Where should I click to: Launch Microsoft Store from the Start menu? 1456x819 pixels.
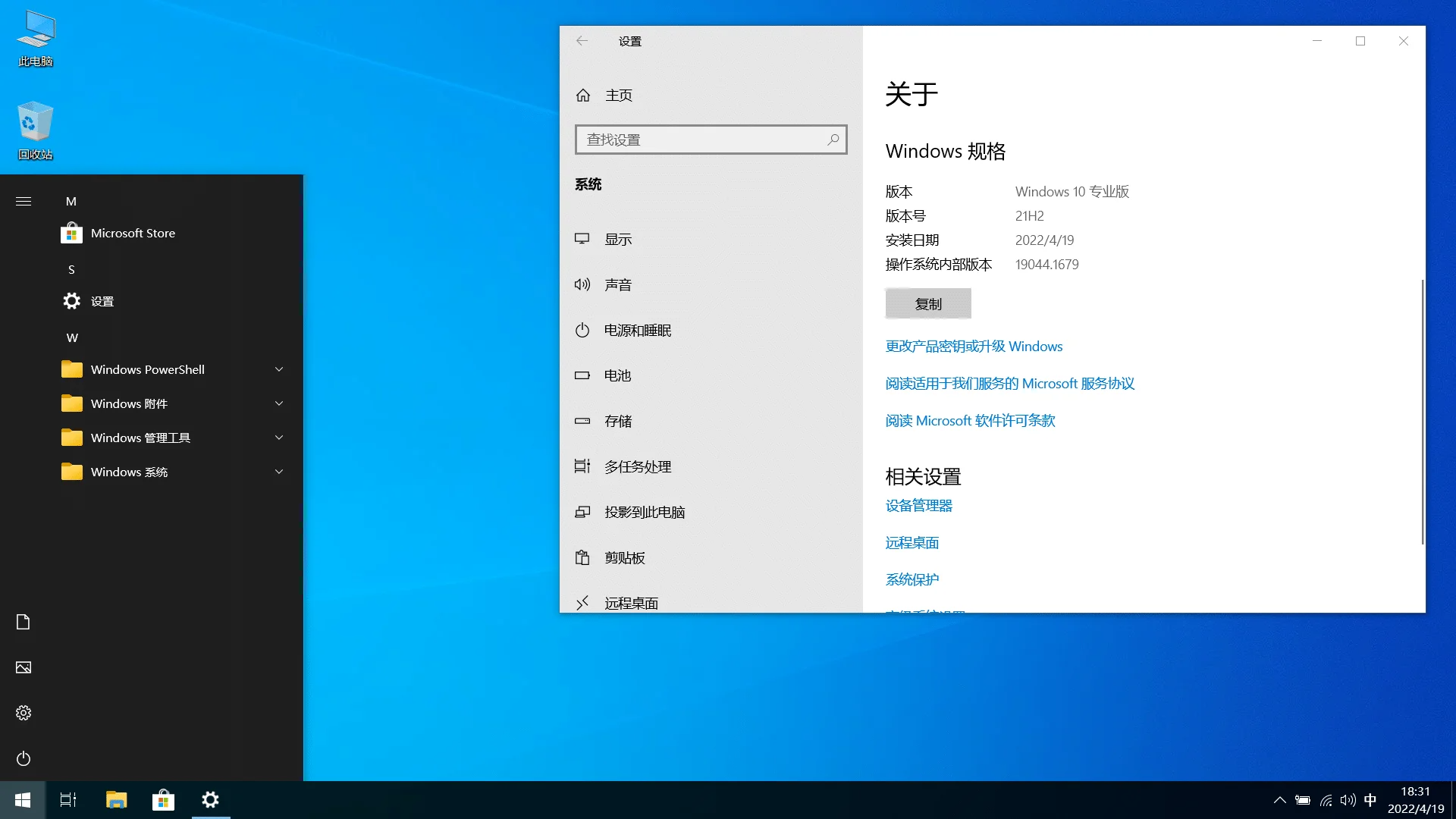pos(133,233)
